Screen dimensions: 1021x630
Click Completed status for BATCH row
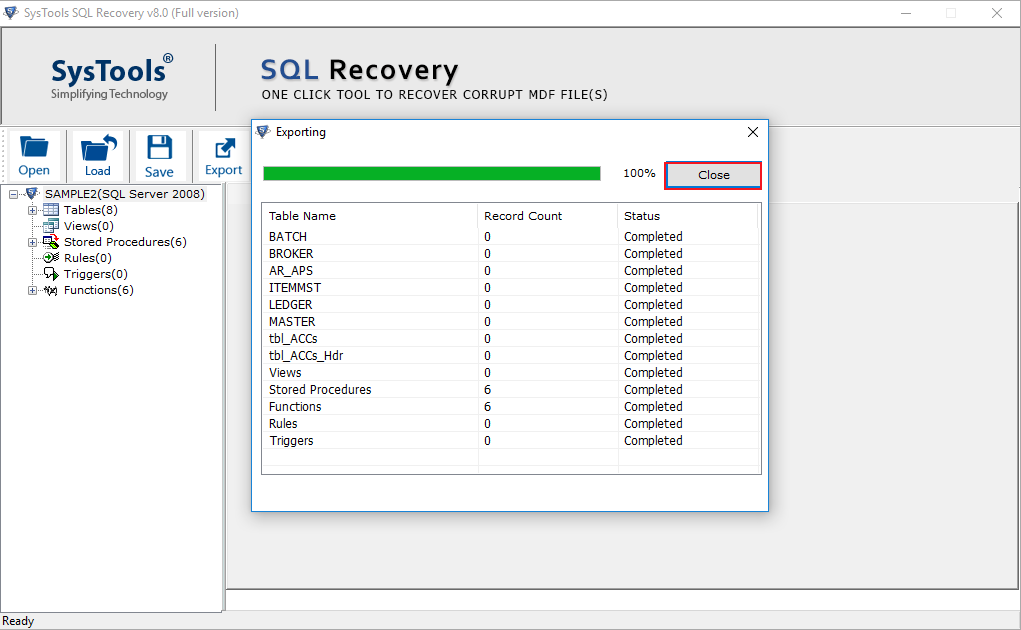coord(653,236)
